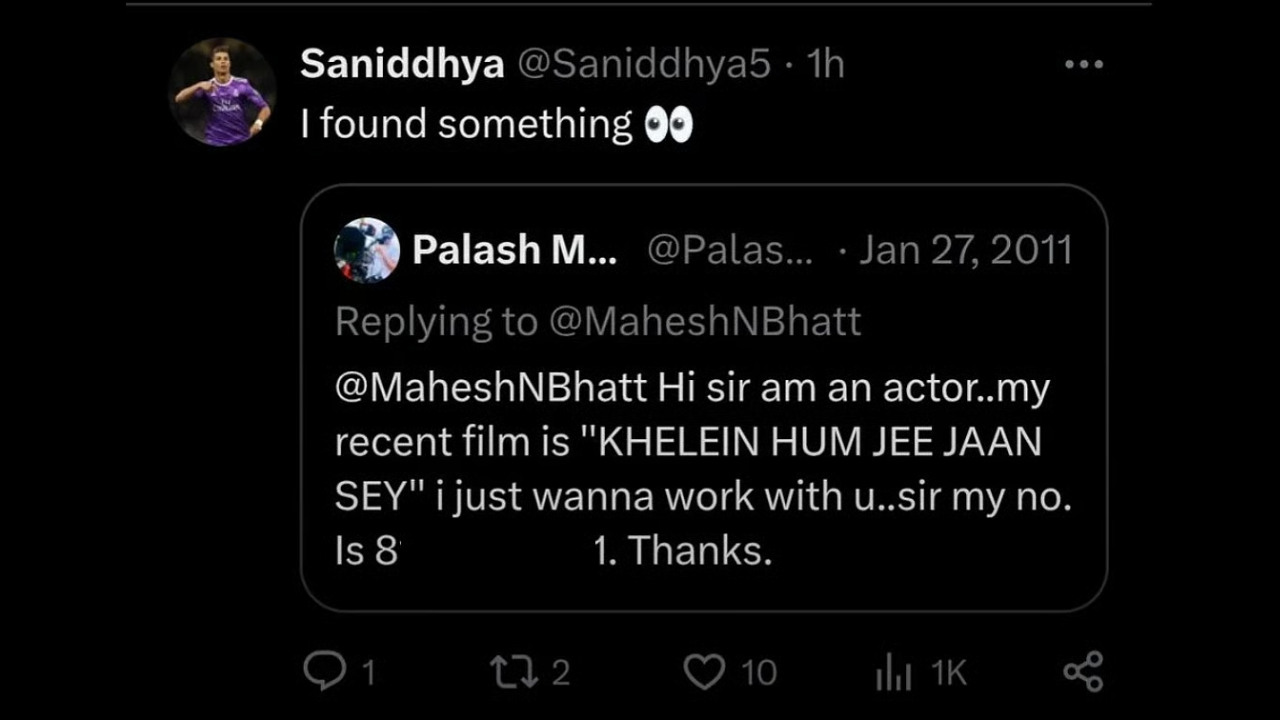Click the retweet count showing 2
This screenshot has width=1280, height=720.
(560, 672)
